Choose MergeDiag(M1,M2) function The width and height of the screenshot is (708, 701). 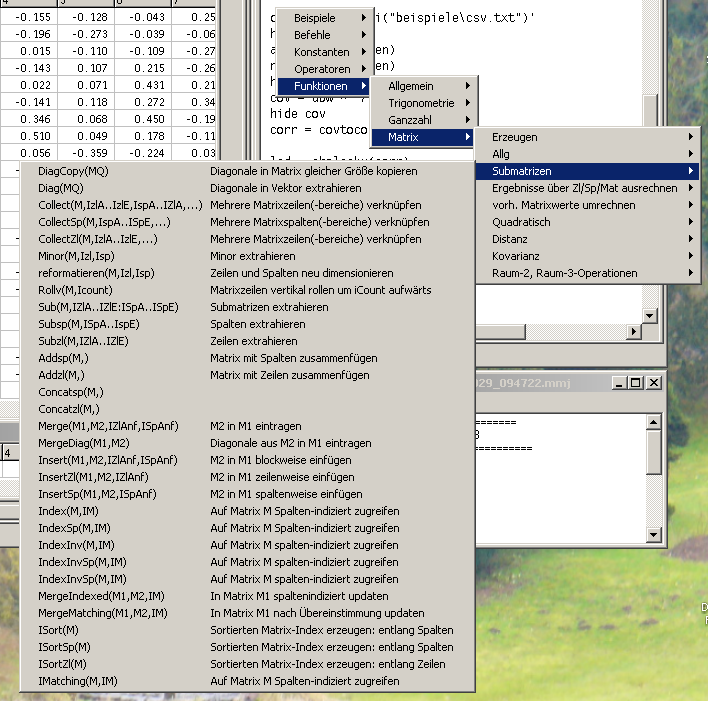[x=247, y=443]
